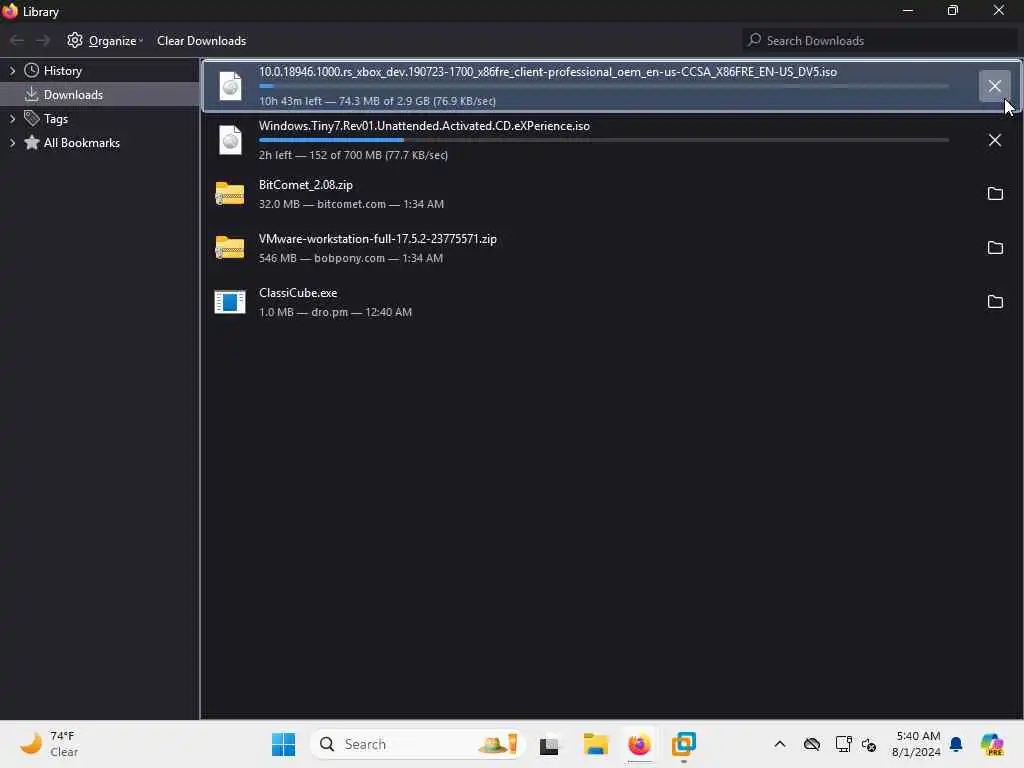Click the volume muted tray icon

pyautogui.click(x=869, y=745)
